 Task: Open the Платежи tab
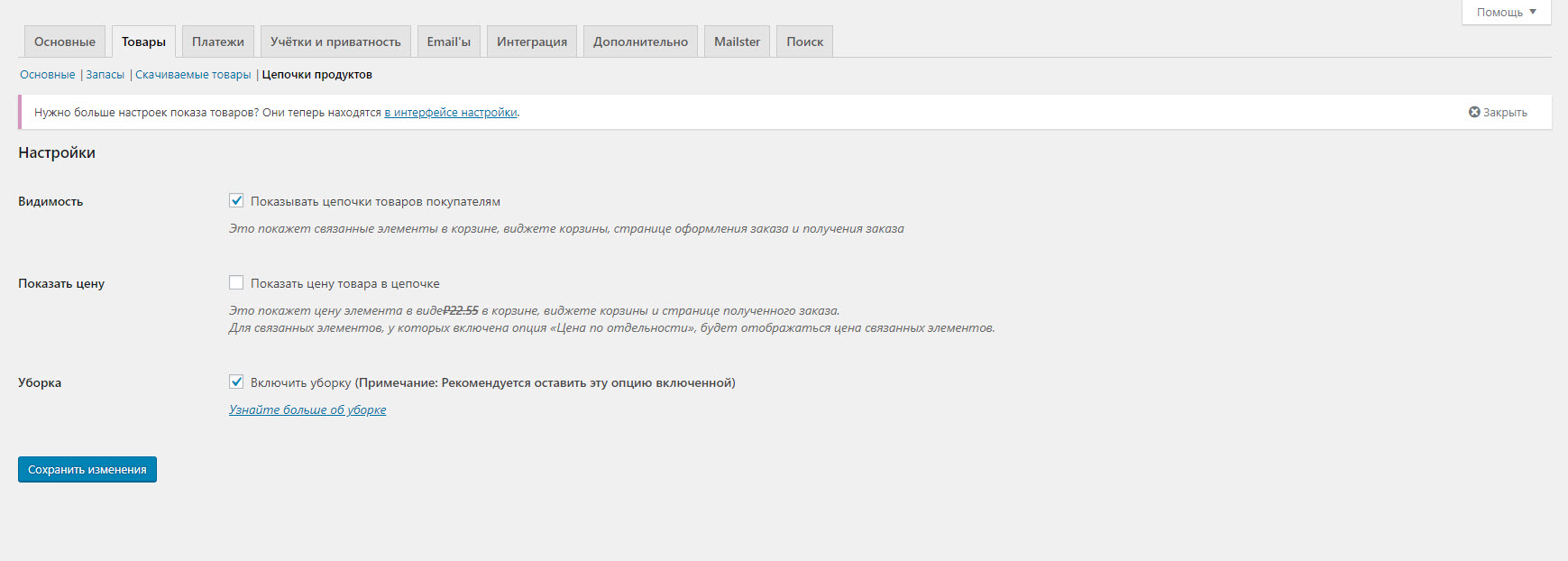click(218, 42)
